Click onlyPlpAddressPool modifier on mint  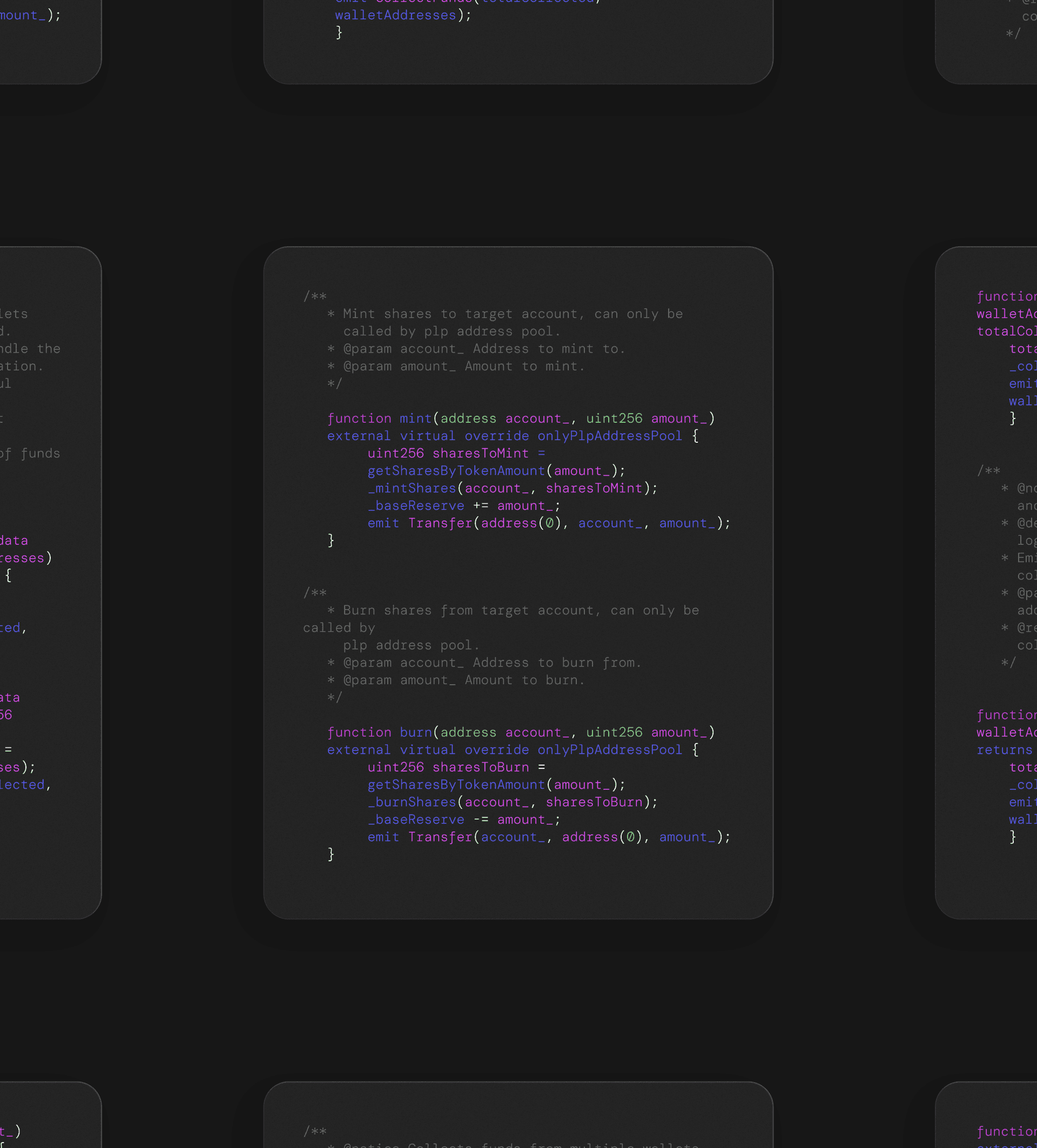pos(609,436)
